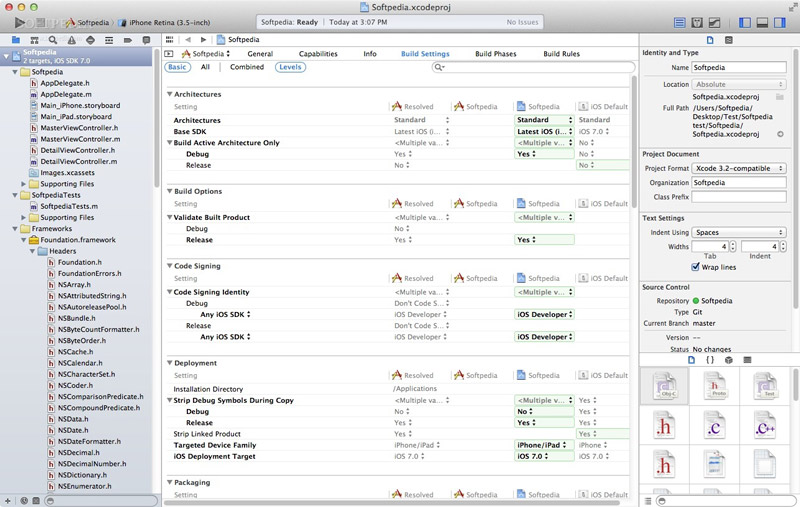Click the Organization text field

coord(739,183)
